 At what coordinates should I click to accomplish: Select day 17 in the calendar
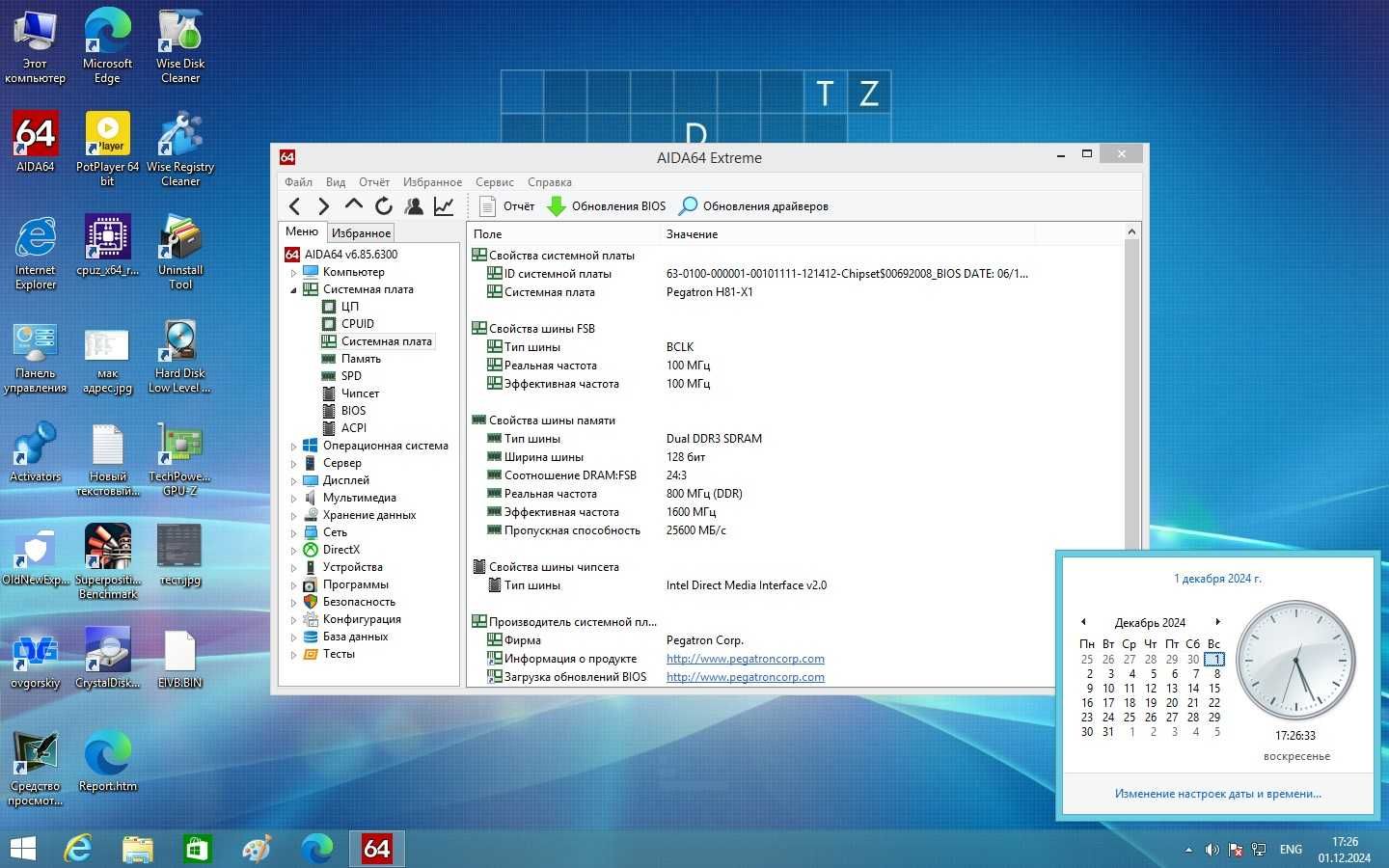click(1108, 703)
